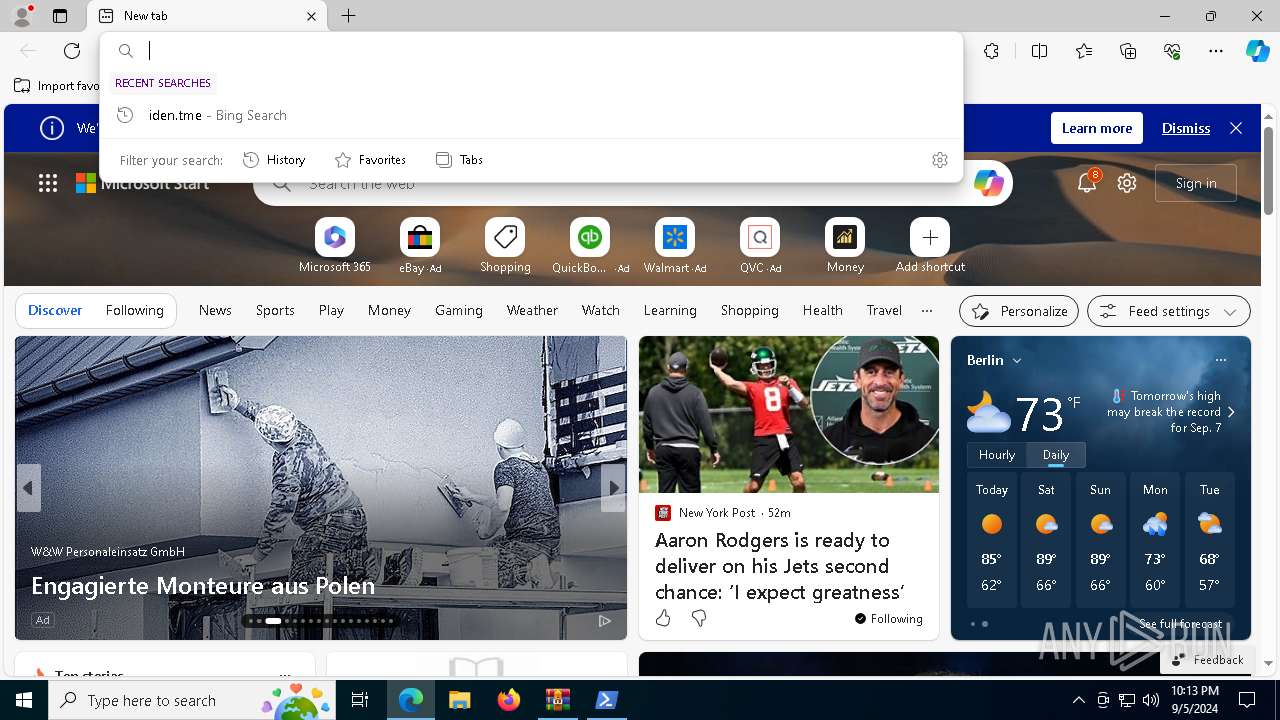
Task: Click the Personalize button
Action: click(x=1019, y=311)
